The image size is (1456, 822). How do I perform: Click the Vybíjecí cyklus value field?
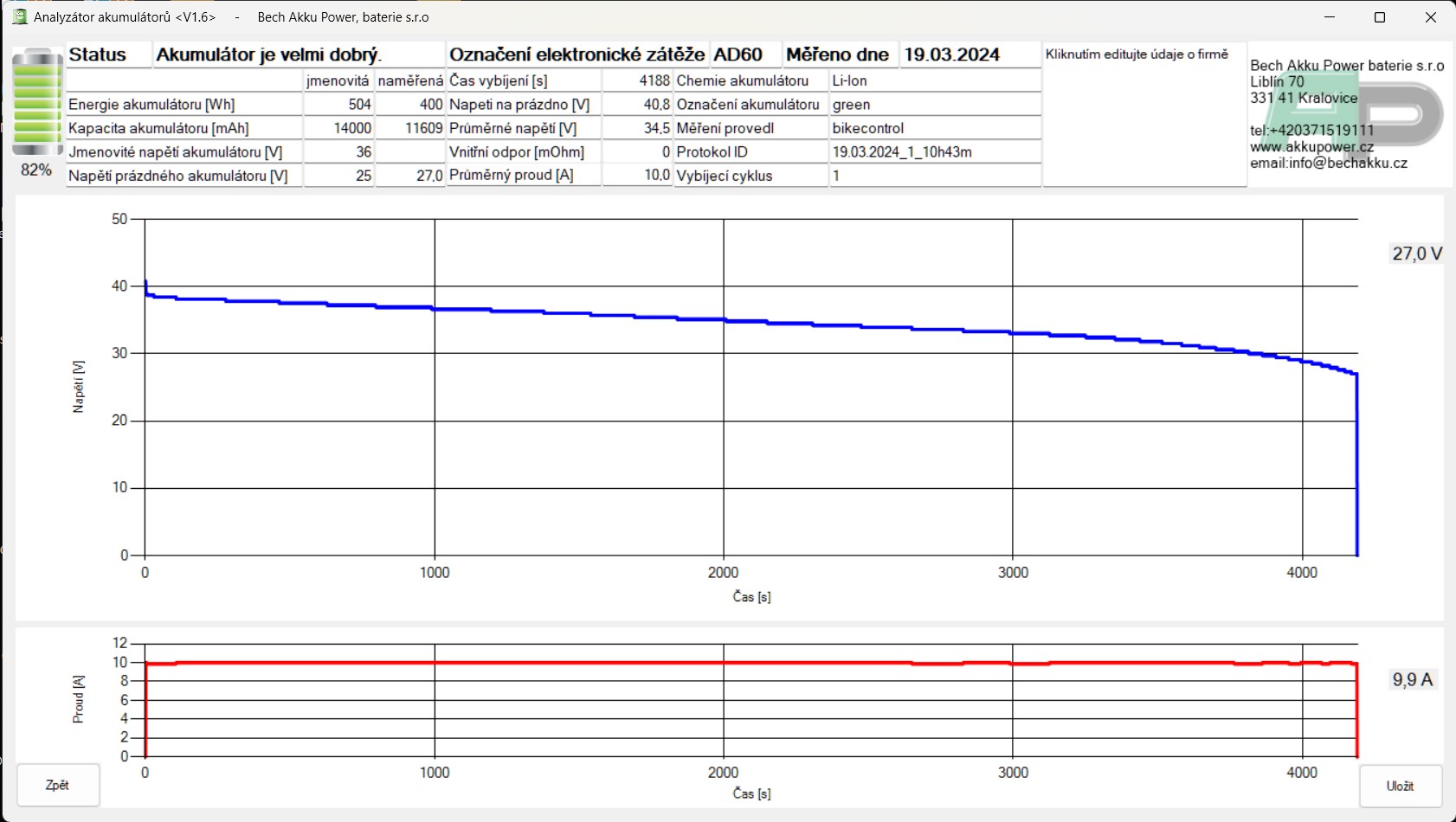point(934,176)
